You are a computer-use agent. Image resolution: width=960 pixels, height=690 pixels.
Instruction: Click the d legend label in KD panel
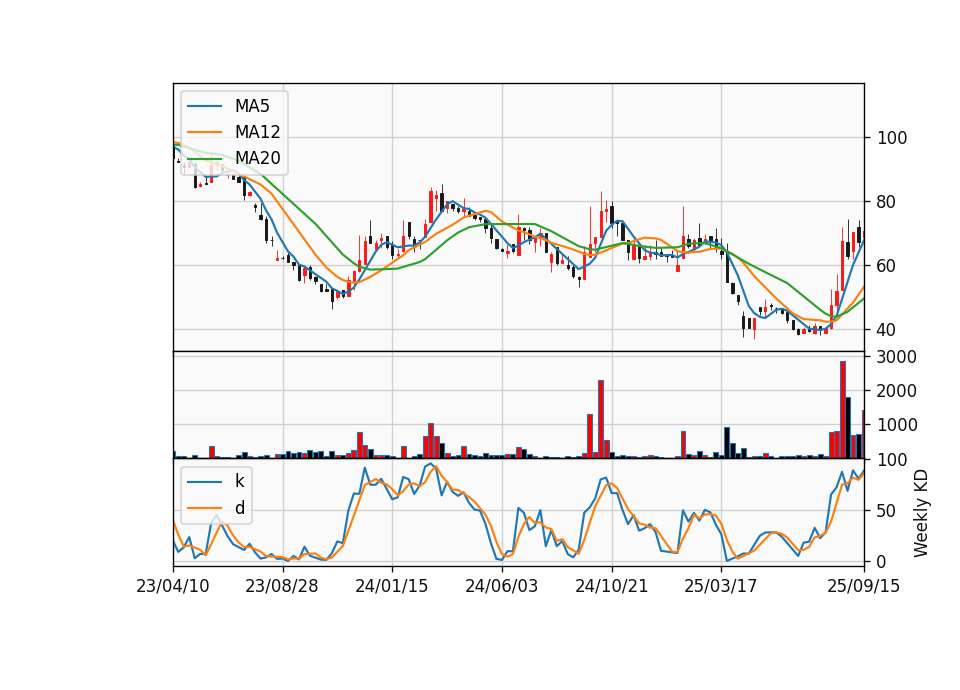(x=240, y=508)
